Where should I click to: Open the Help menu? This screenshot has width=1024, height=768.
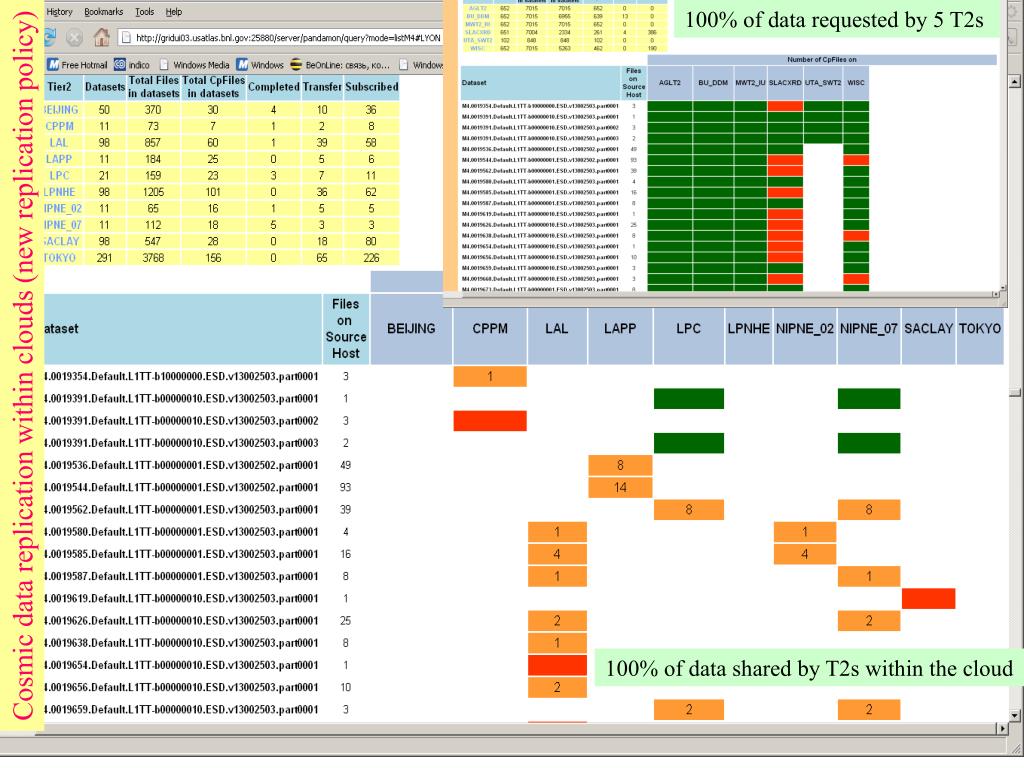(x=174, y=11)
